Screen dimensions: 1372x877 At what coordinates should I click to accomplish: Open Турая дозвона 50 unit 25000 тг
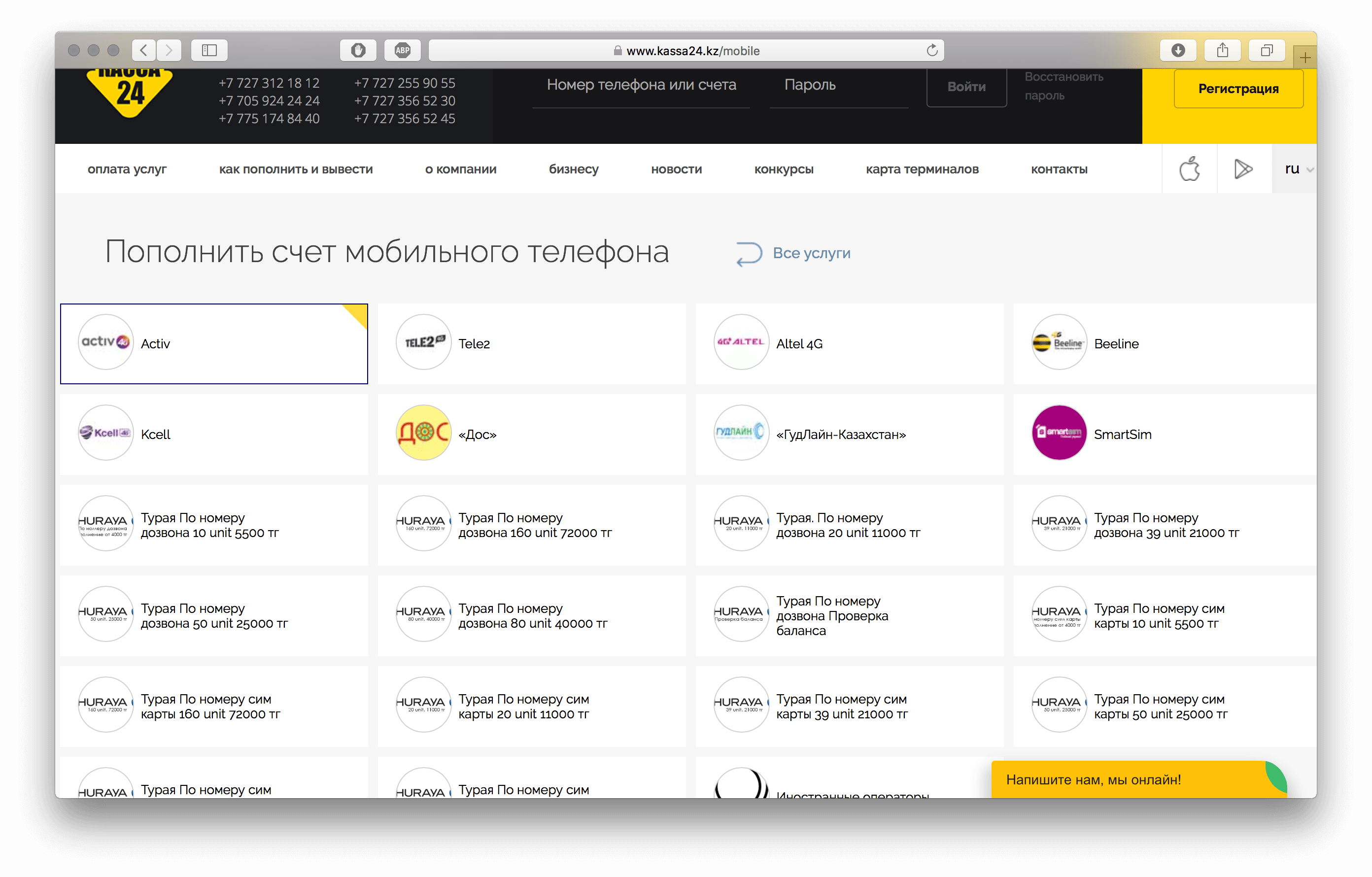click(x=214, y=615)
